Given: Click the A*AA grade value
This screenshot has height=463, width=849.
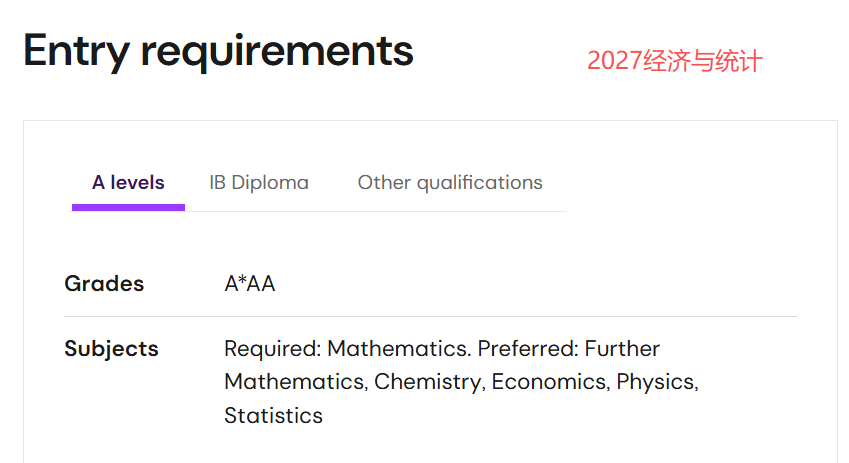Looking at the screenshot, I should pyautogui.click(x=250, y=284).
